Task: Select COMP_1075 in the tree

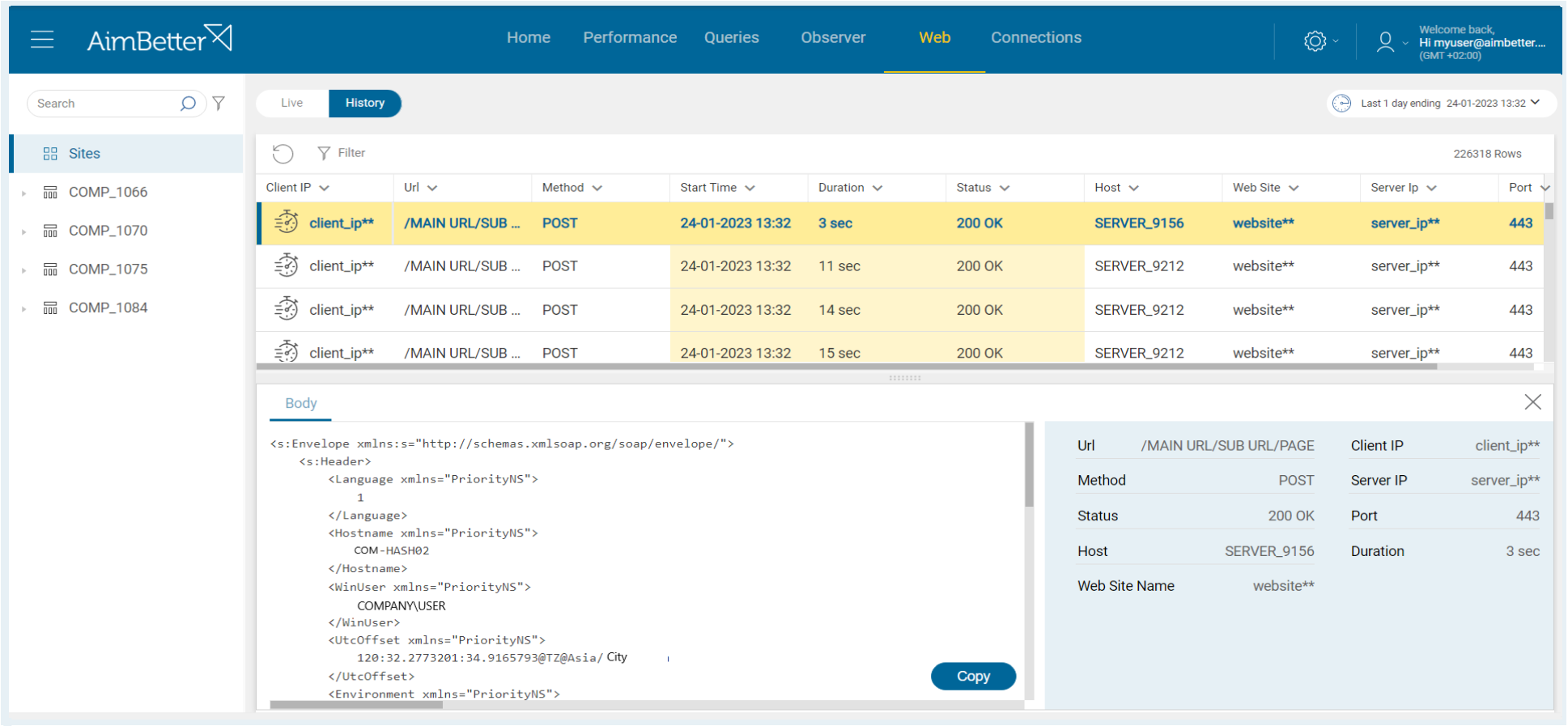Action: point(108,269)
